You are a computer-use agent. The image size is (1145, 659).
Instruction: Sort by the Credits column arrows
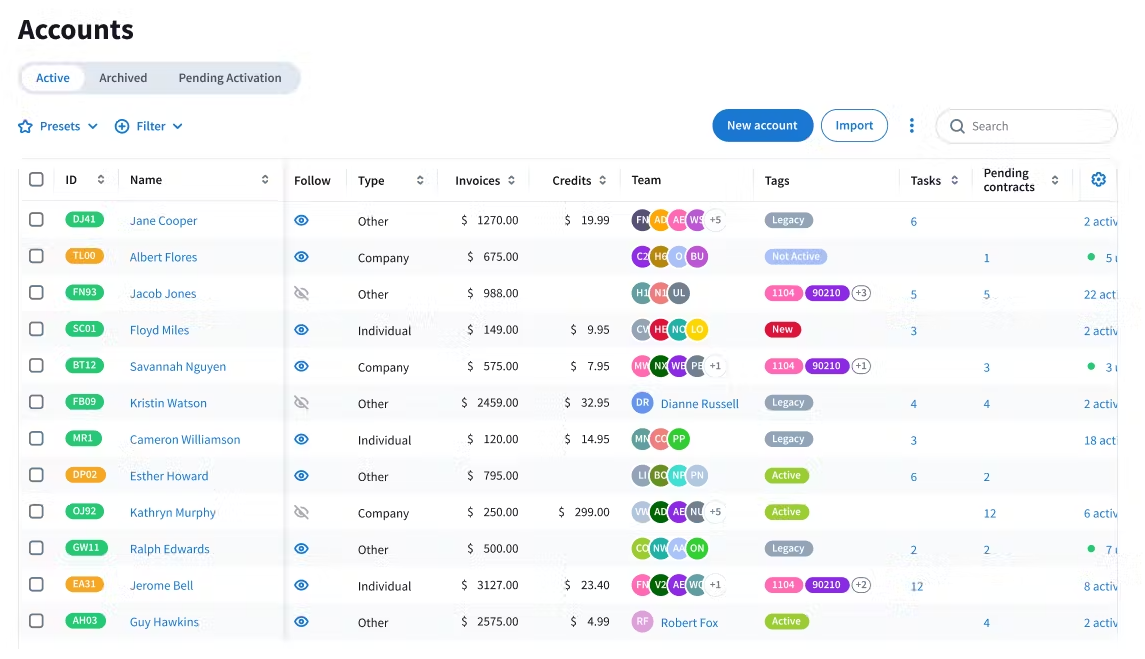(x=602, y=180)
